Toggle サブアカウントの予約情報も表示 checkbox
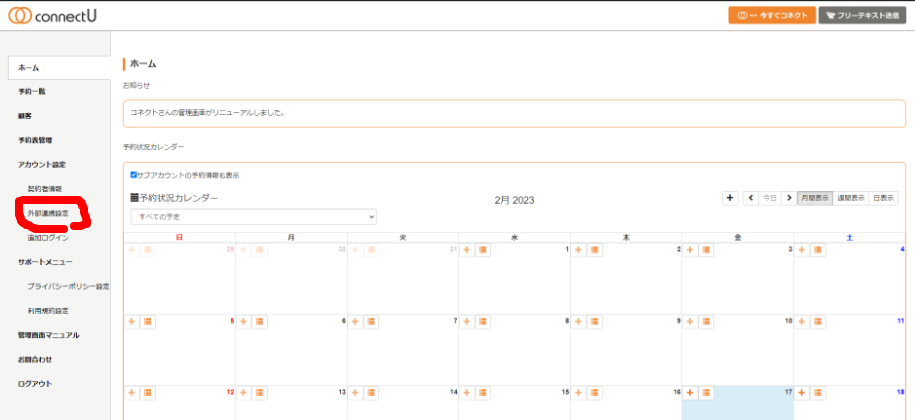This screenshot has height=420, width=915. pos(134,175)
